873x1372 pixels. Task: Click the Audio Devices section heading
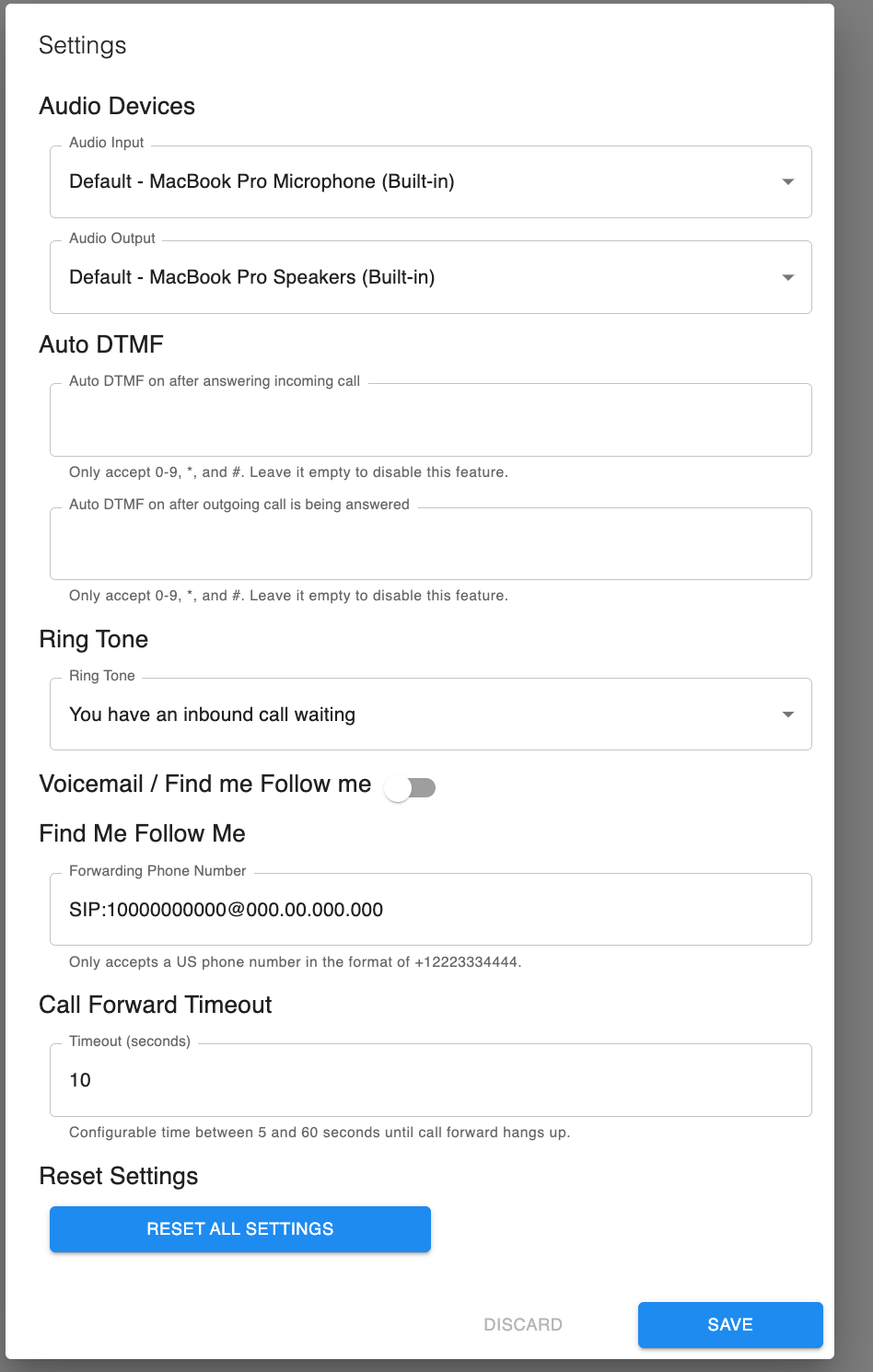(117, 107)
